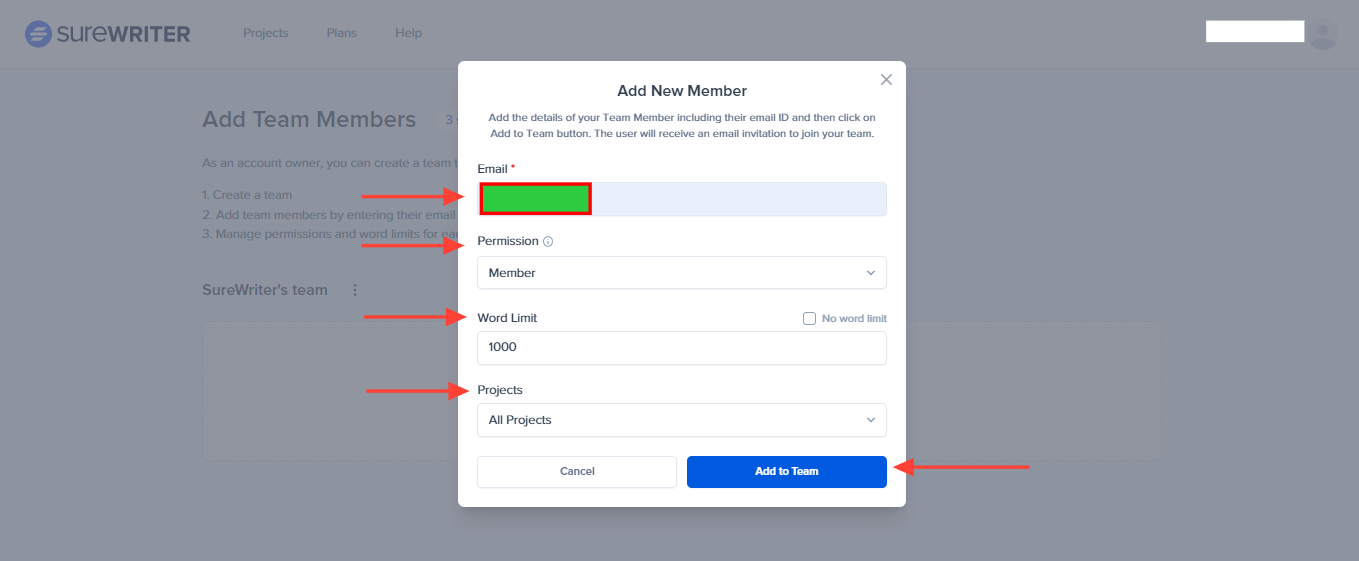Open the Help menu item
The height and width of the screenshot is (561, 1359).
point(408,33)
